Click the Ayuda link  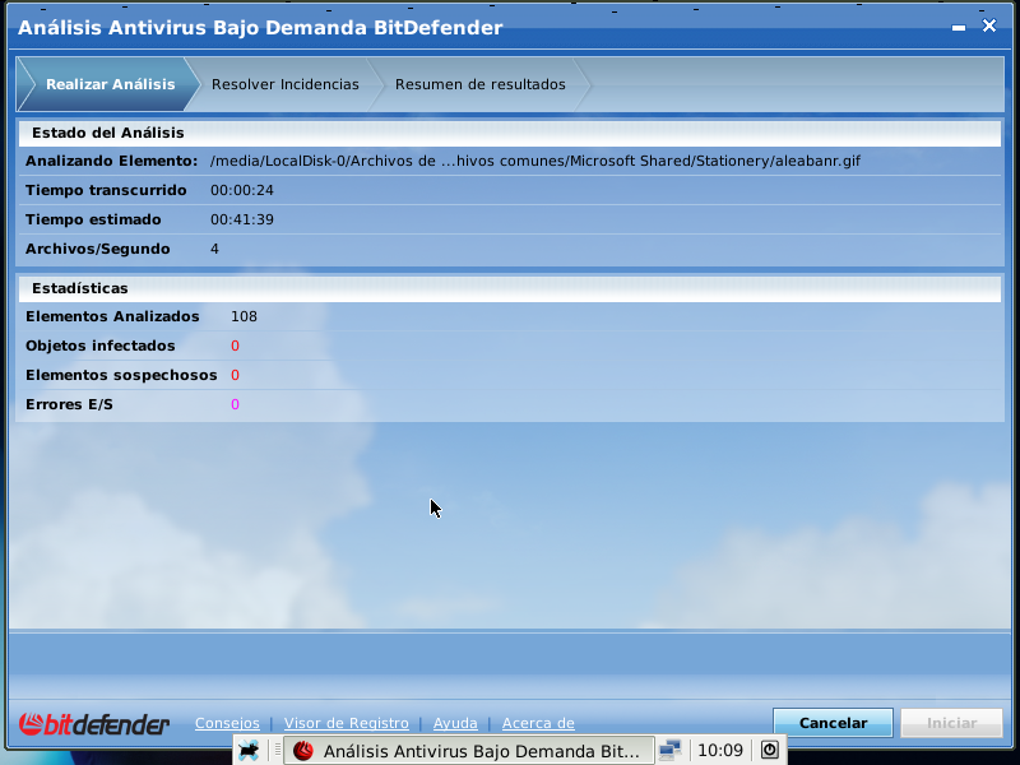[455, 723]
